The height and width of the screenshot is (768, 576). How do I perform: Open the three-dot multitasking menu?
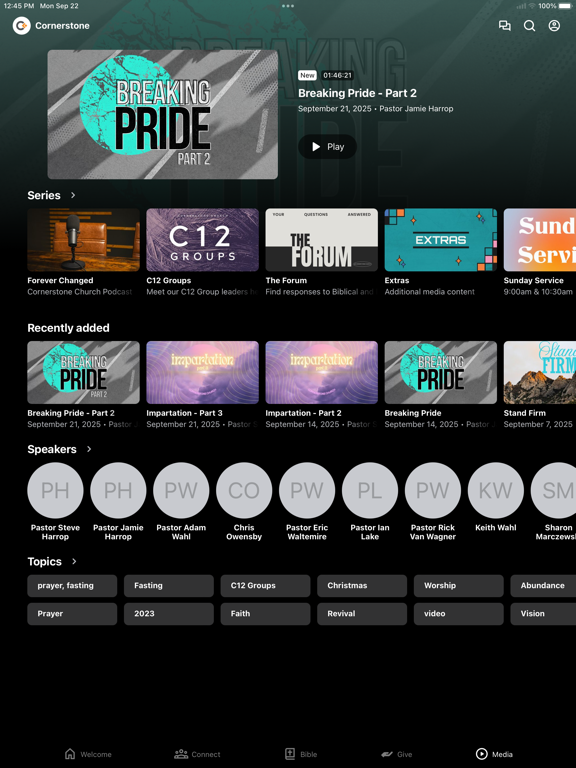pyautogui.click(x=288, y=6)
